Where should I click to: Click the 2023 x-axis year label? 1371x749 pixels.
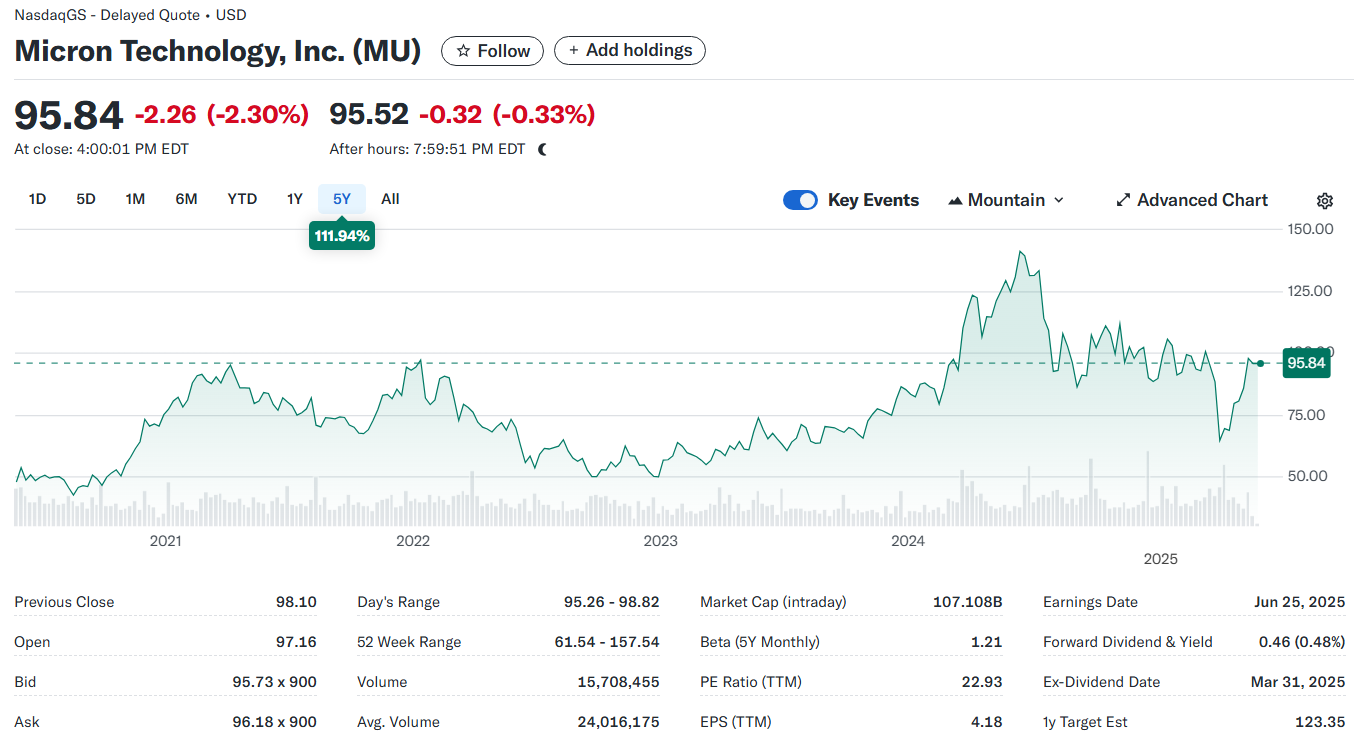660,541
